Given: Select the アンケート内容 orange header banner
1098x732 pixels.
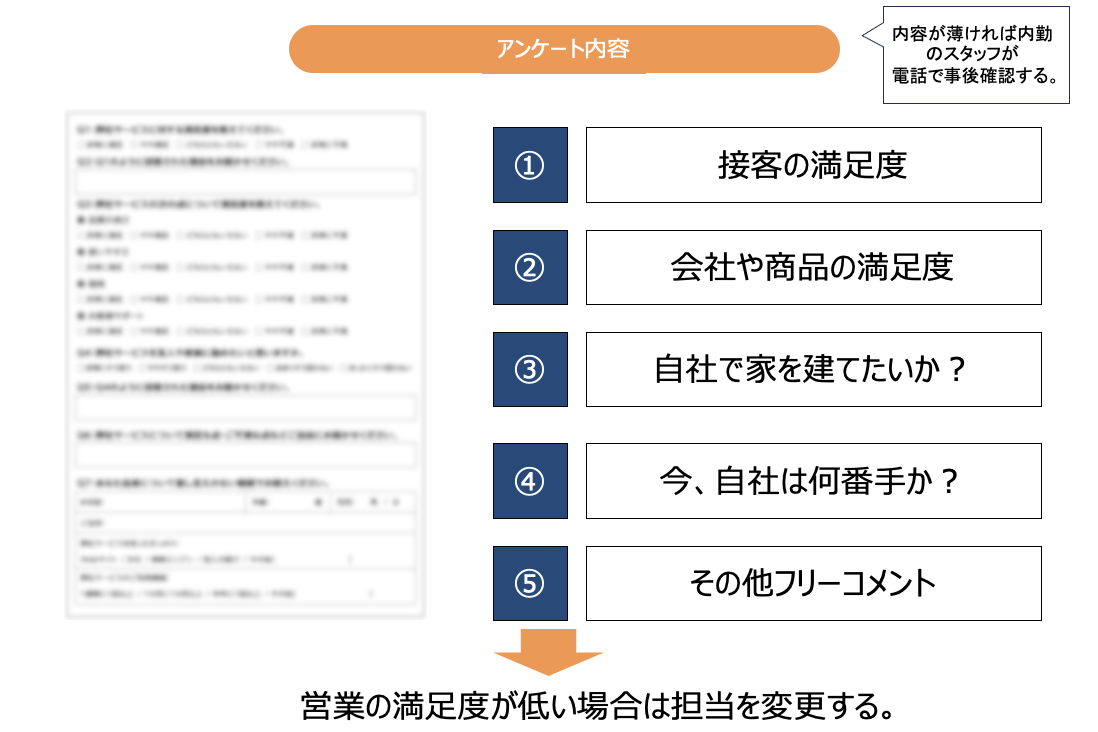Looking at the screenshot, I should click(x=563, y=49).
